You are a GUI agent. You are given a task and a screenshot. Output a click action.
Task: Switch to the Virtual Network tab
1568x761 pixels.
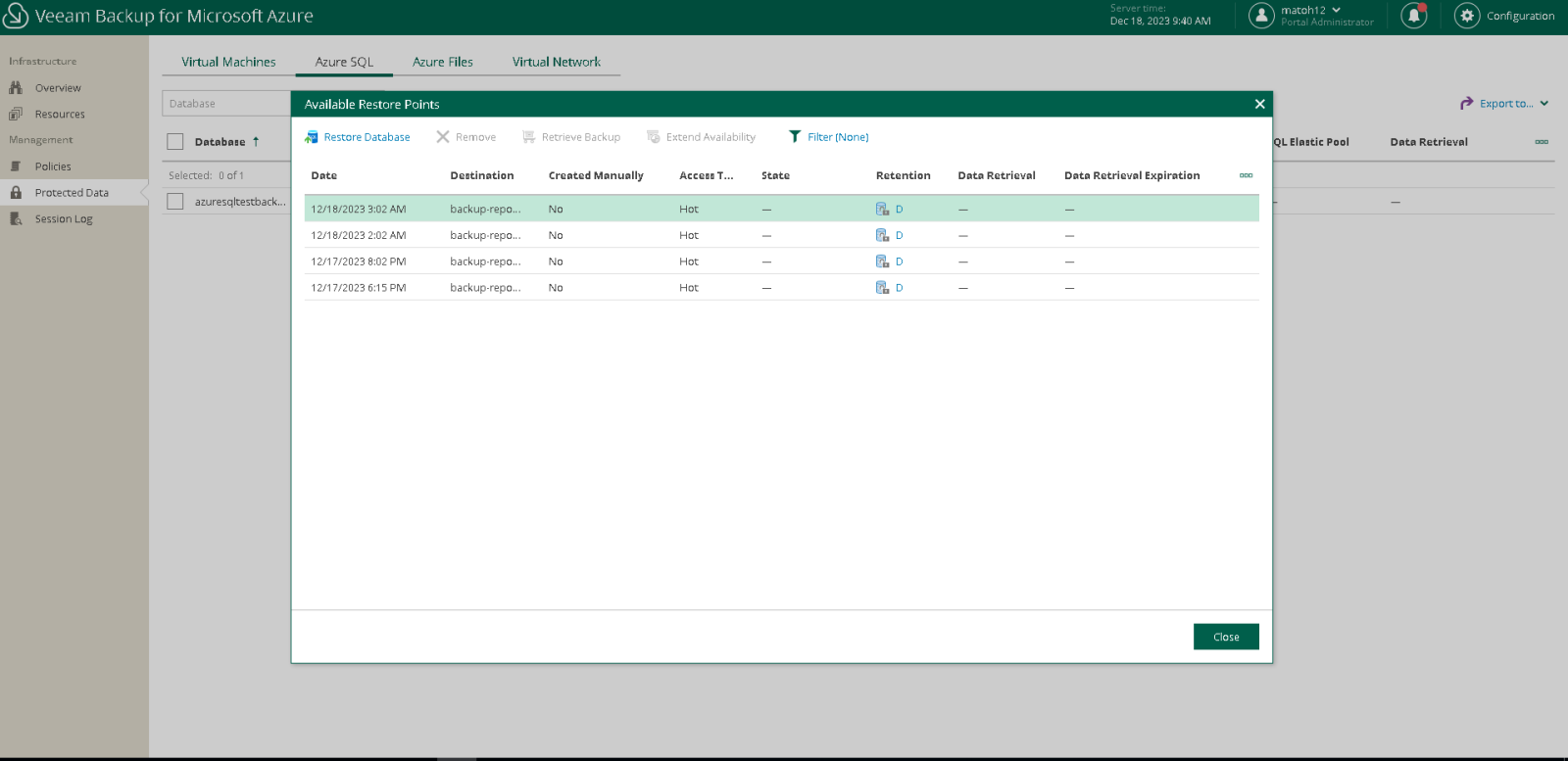pos(556,62)
